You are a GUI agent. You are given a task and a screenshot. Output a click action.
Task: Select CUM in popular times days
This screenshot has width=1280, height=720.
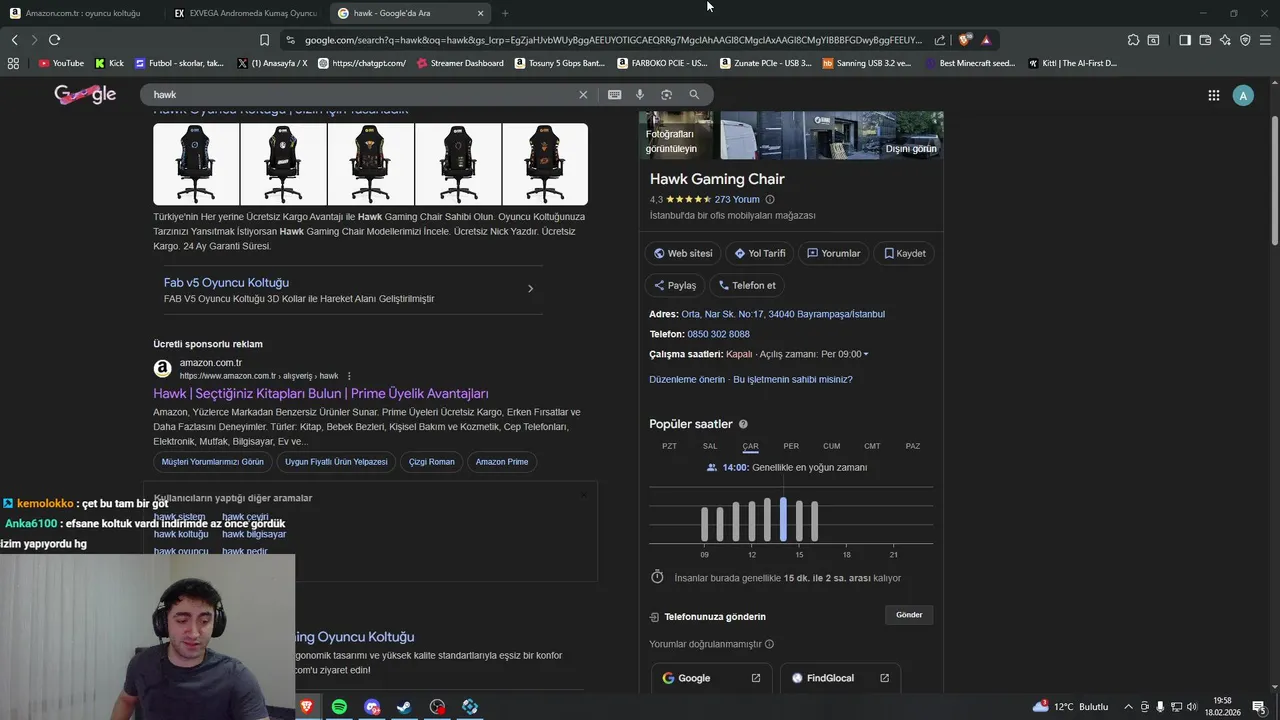point(831,446)
